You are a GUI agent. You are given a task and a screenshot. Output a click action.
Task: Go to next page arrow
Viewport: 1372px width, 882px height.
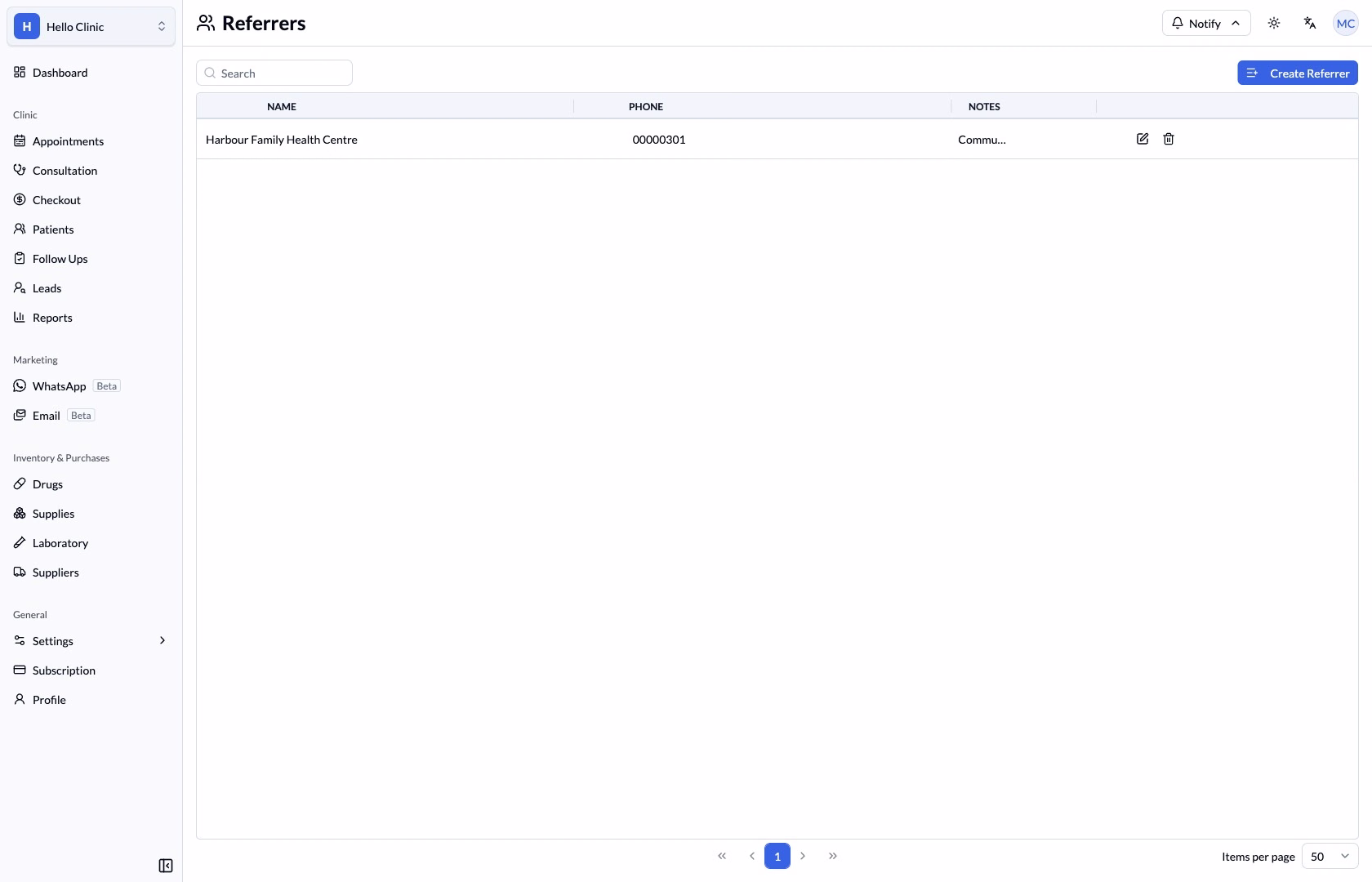[803, 856]
